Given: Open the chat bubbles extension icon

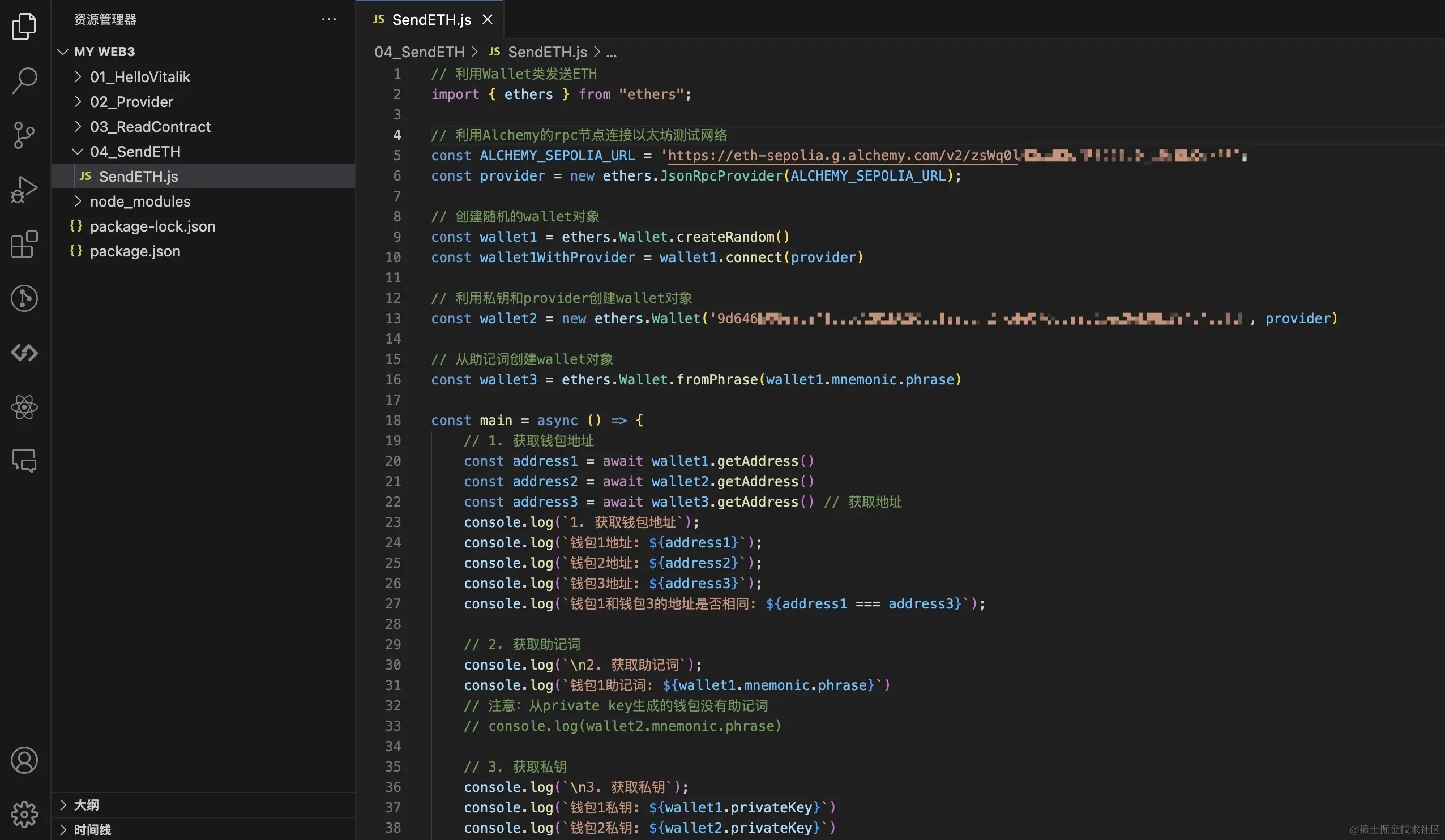Looking at the screenshot, I should (x=24, y=460).
